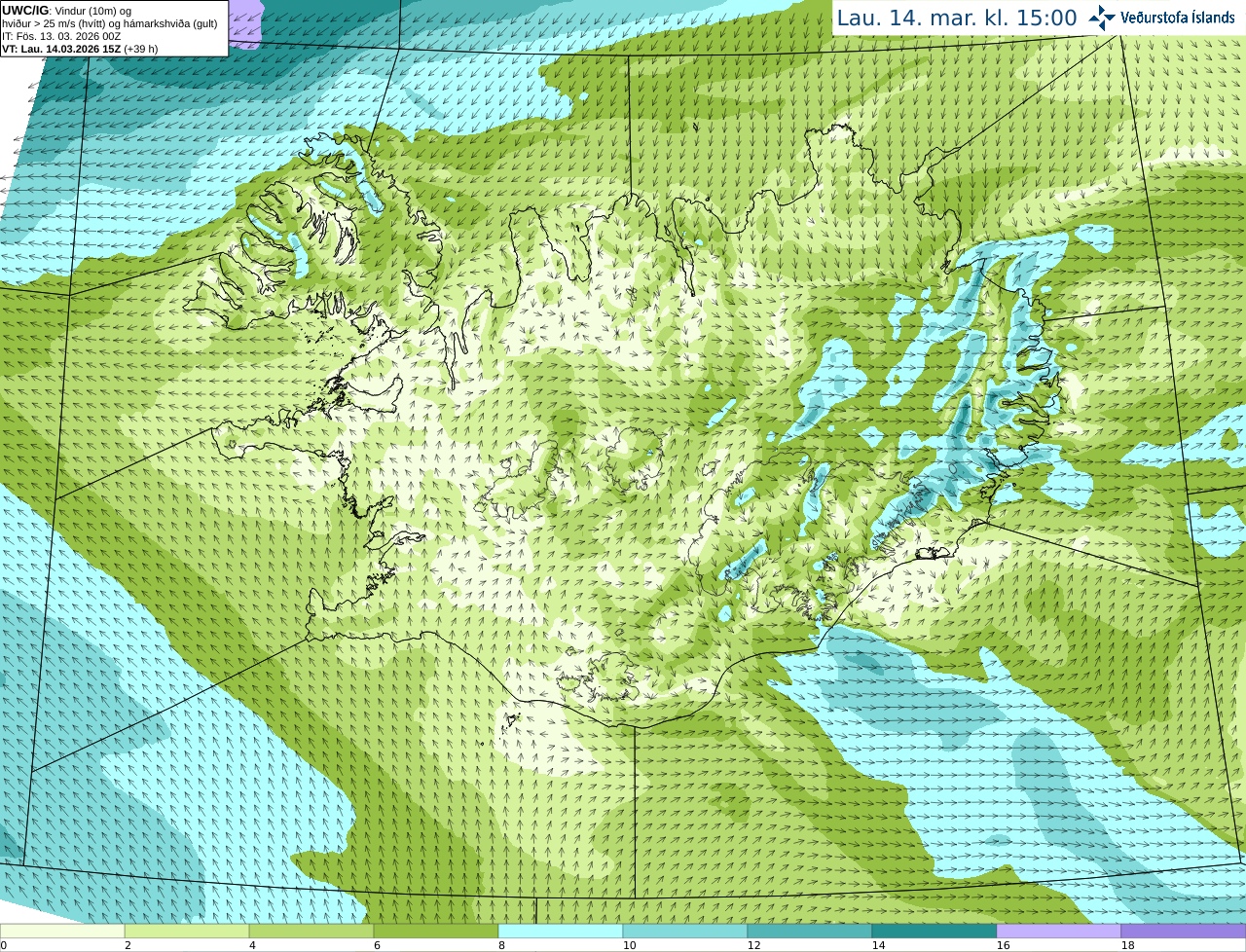Select the pale yellow 0–2 m/s swatch
This screenshot has height=952, width=1246.
coord(62,931)
